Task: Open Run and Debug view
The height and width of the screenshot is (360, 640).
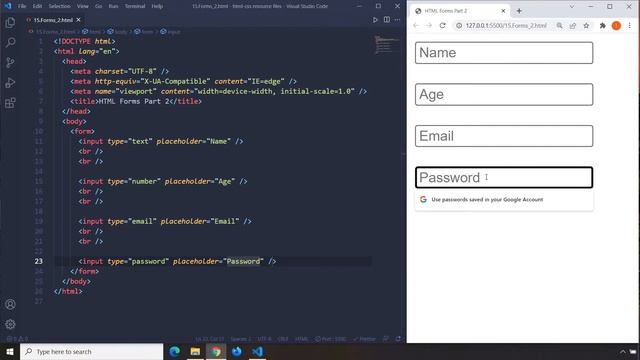Action: coord(10,82)
